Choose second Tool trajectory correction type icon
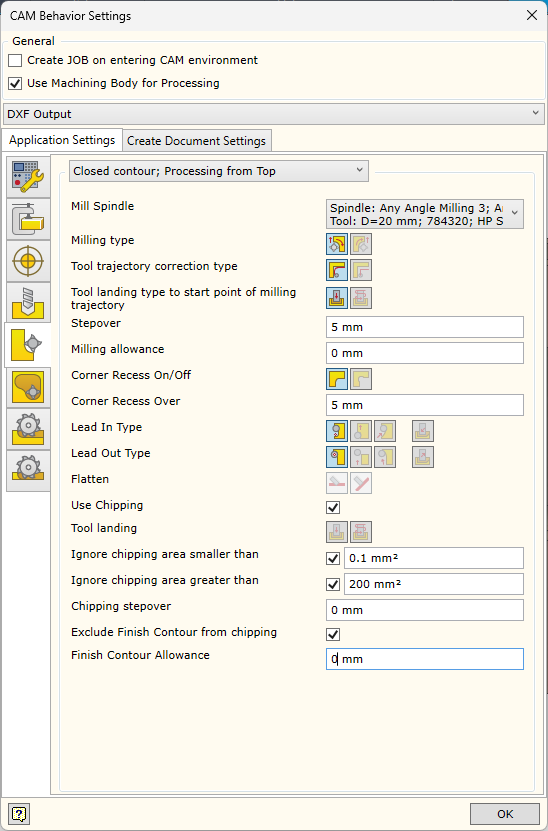Viewport: 548px width, 831px height. coord(361,270)
